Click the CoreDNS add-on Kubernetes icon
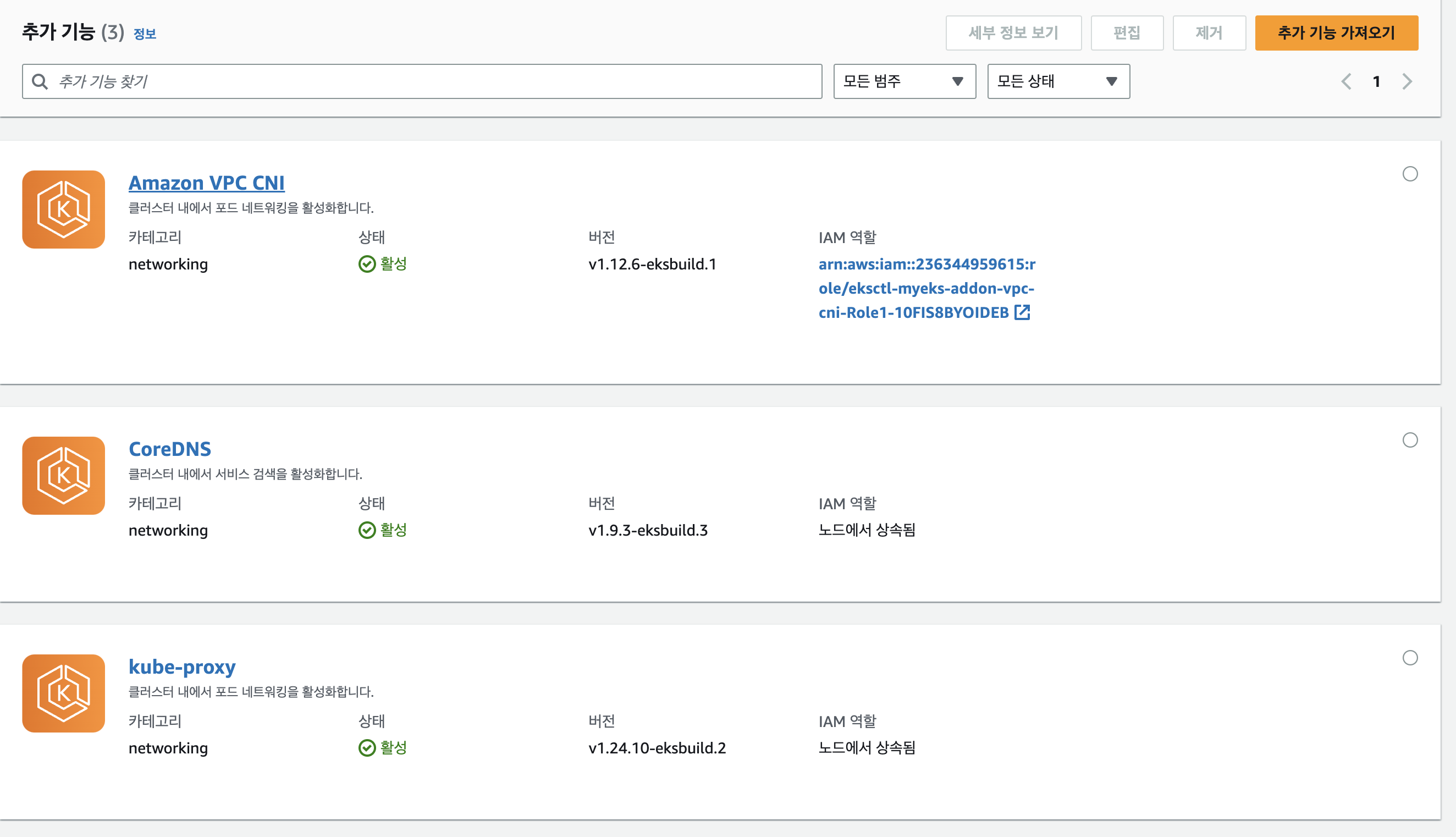Viewport: 1456px width, 837px height. [63, 475]
